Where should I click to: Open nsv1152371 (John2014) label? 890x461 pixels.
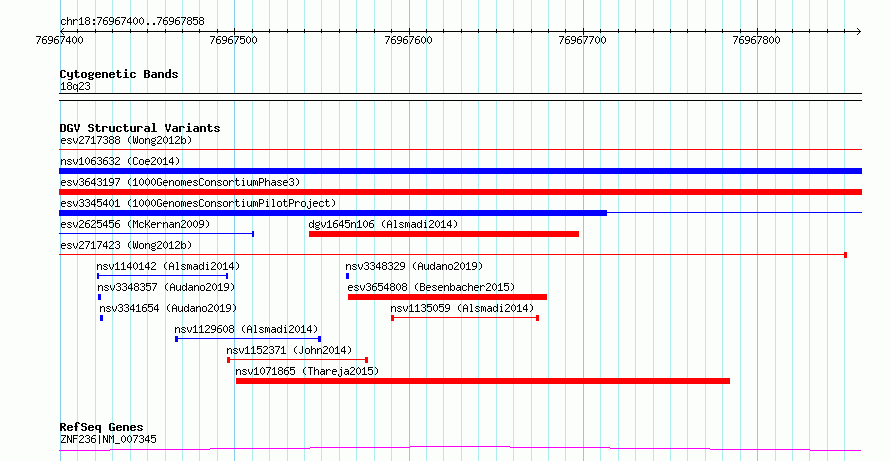[x=289, y=350]
